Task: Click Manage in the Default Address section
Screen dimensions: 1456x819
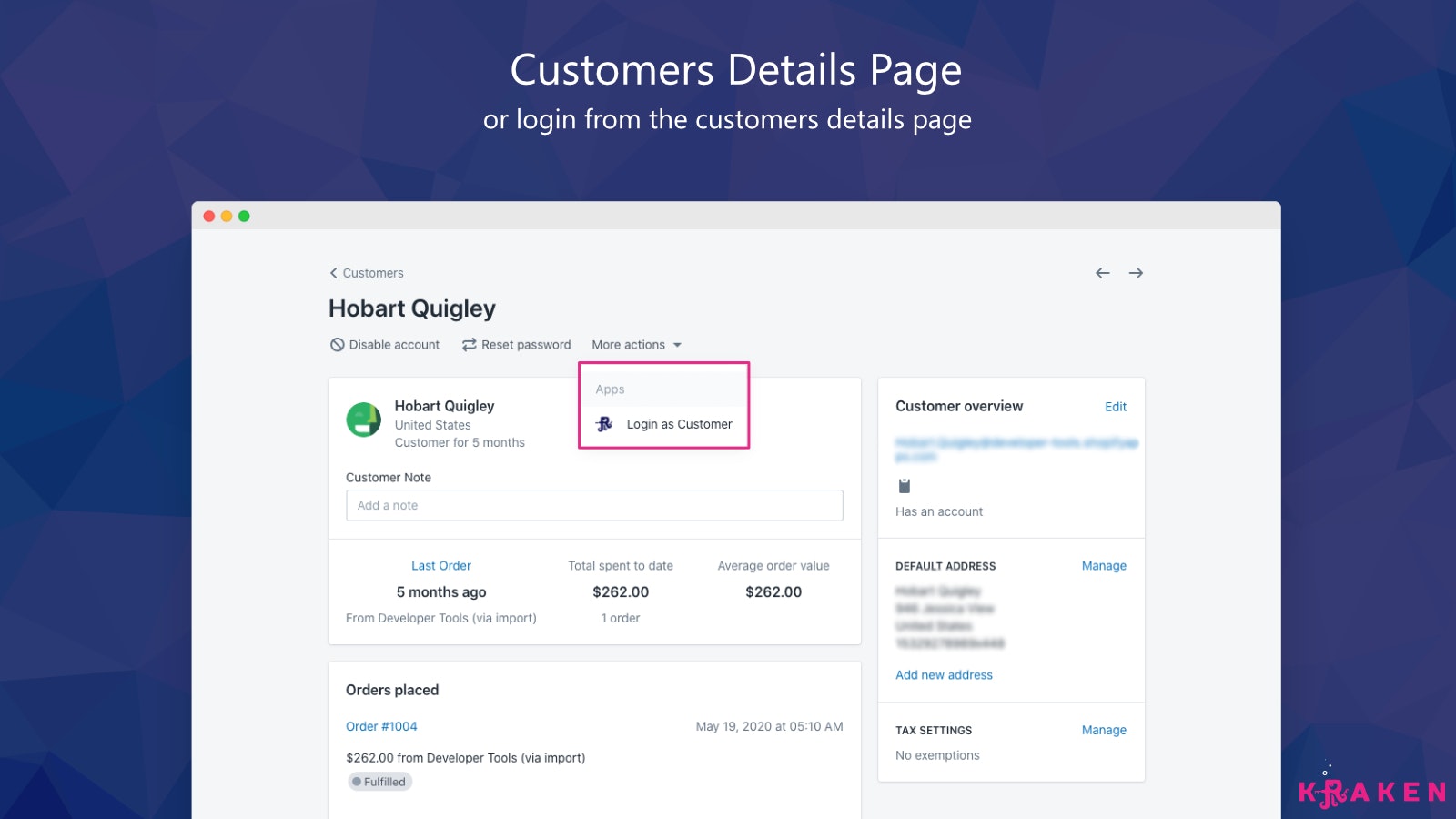Action: (x=1104, y=565)
